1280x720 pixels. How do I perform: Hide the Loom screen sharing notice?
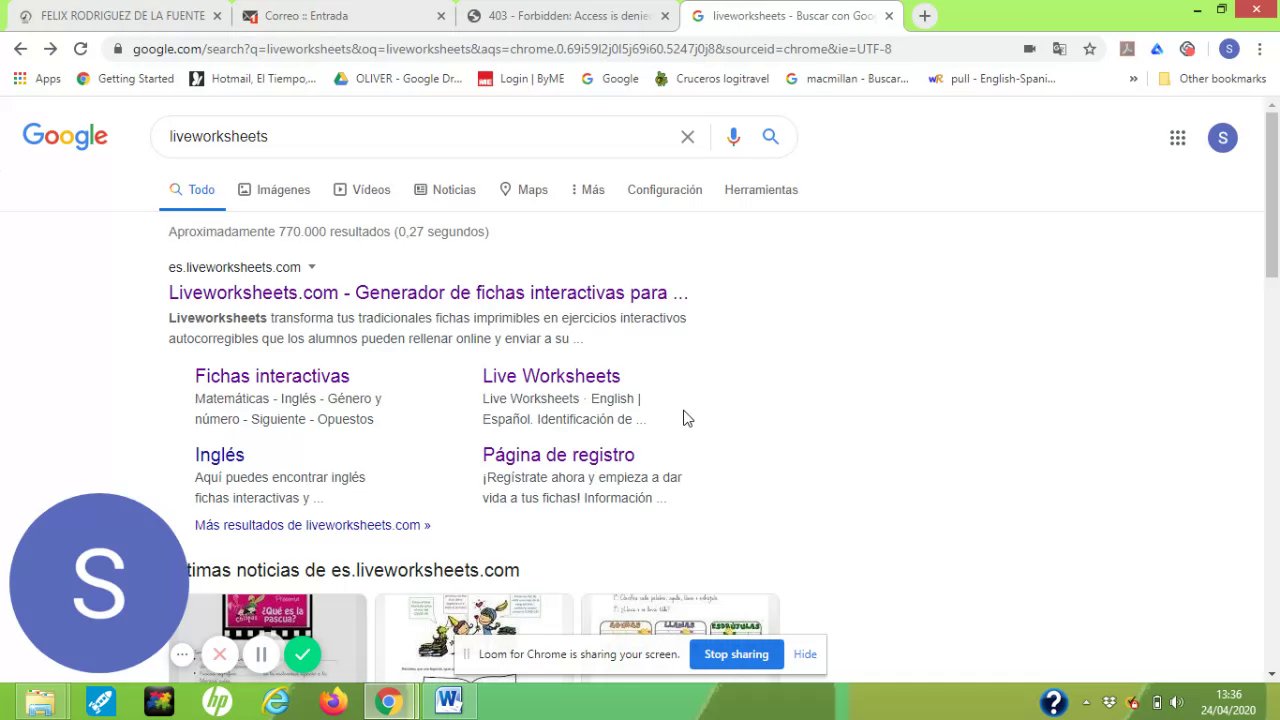click(x=805, y=654)
